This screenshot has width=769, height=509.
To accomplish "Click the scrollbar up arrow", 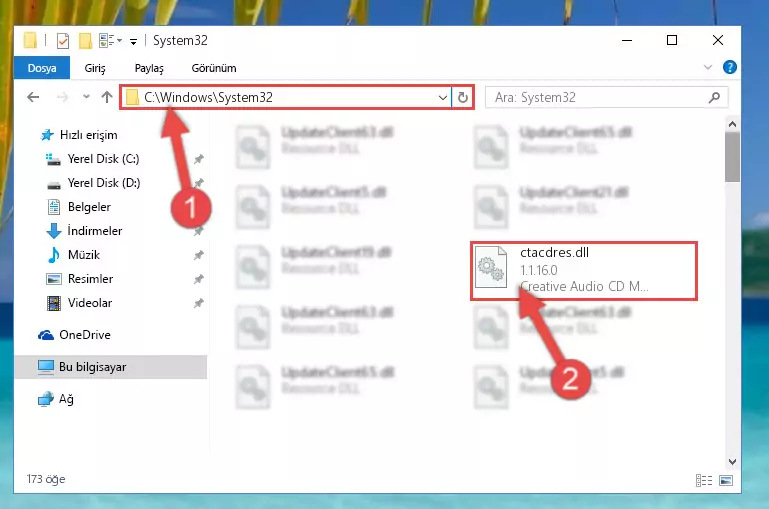I will coord(732,124).
